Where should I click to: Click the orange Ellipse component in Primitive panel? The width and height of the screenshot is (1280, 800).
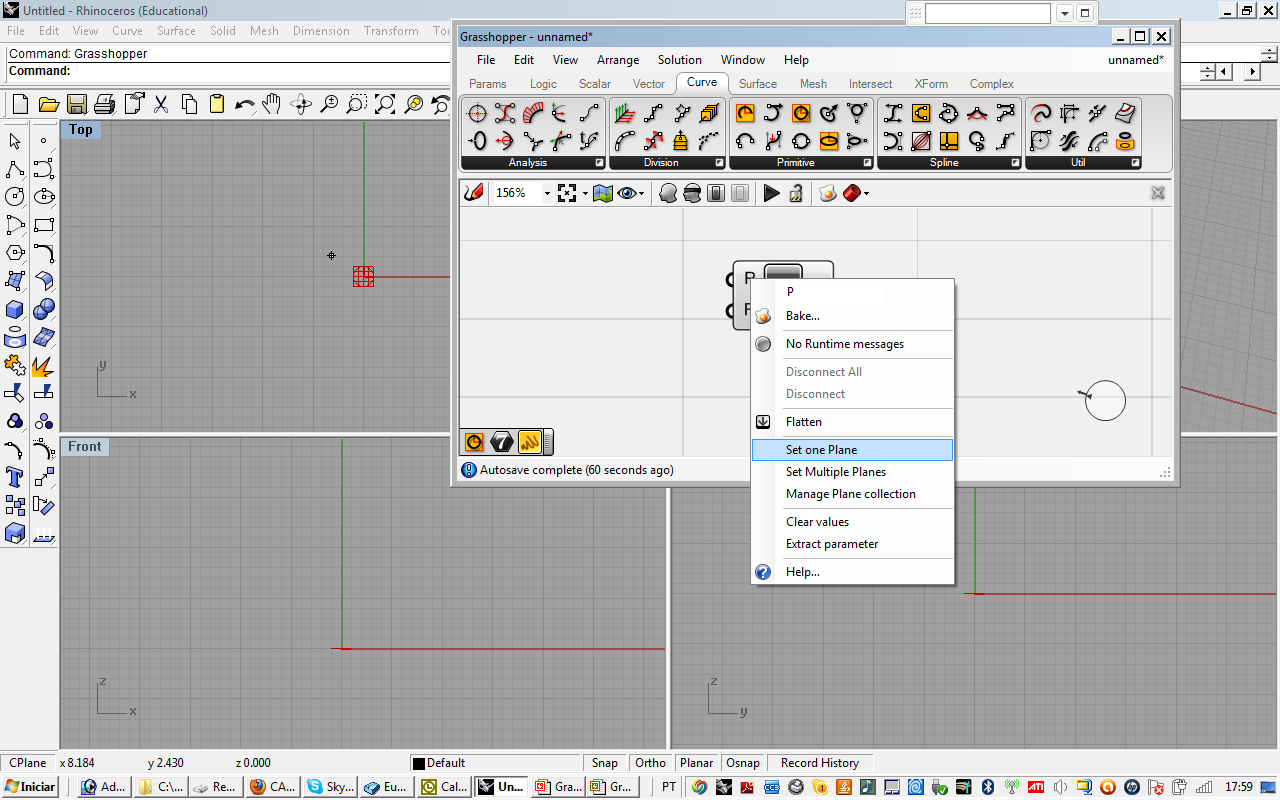coord(829,141)
